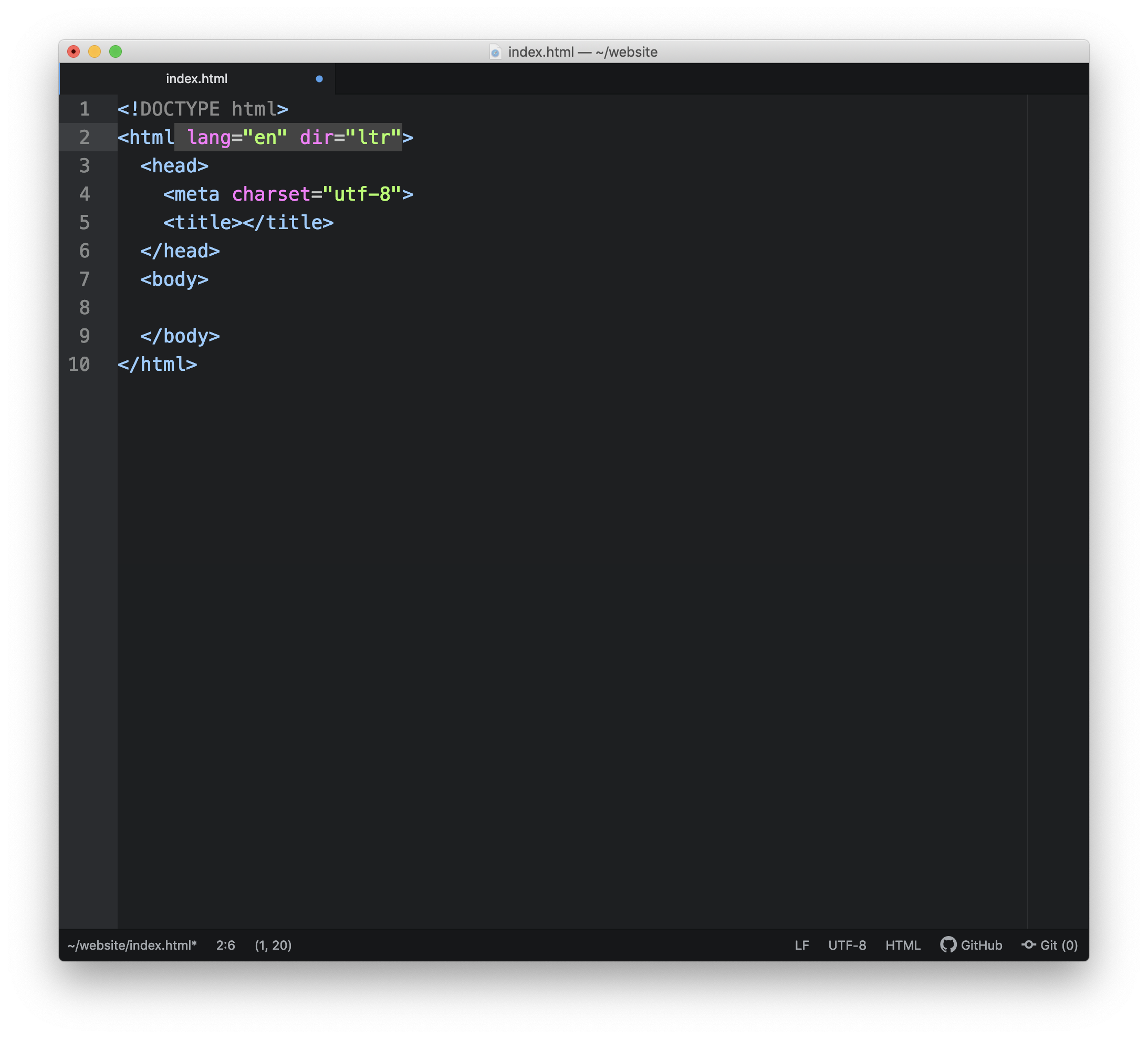
Task: Click the Git commit icon in status bar
Action: [1028, 944]
